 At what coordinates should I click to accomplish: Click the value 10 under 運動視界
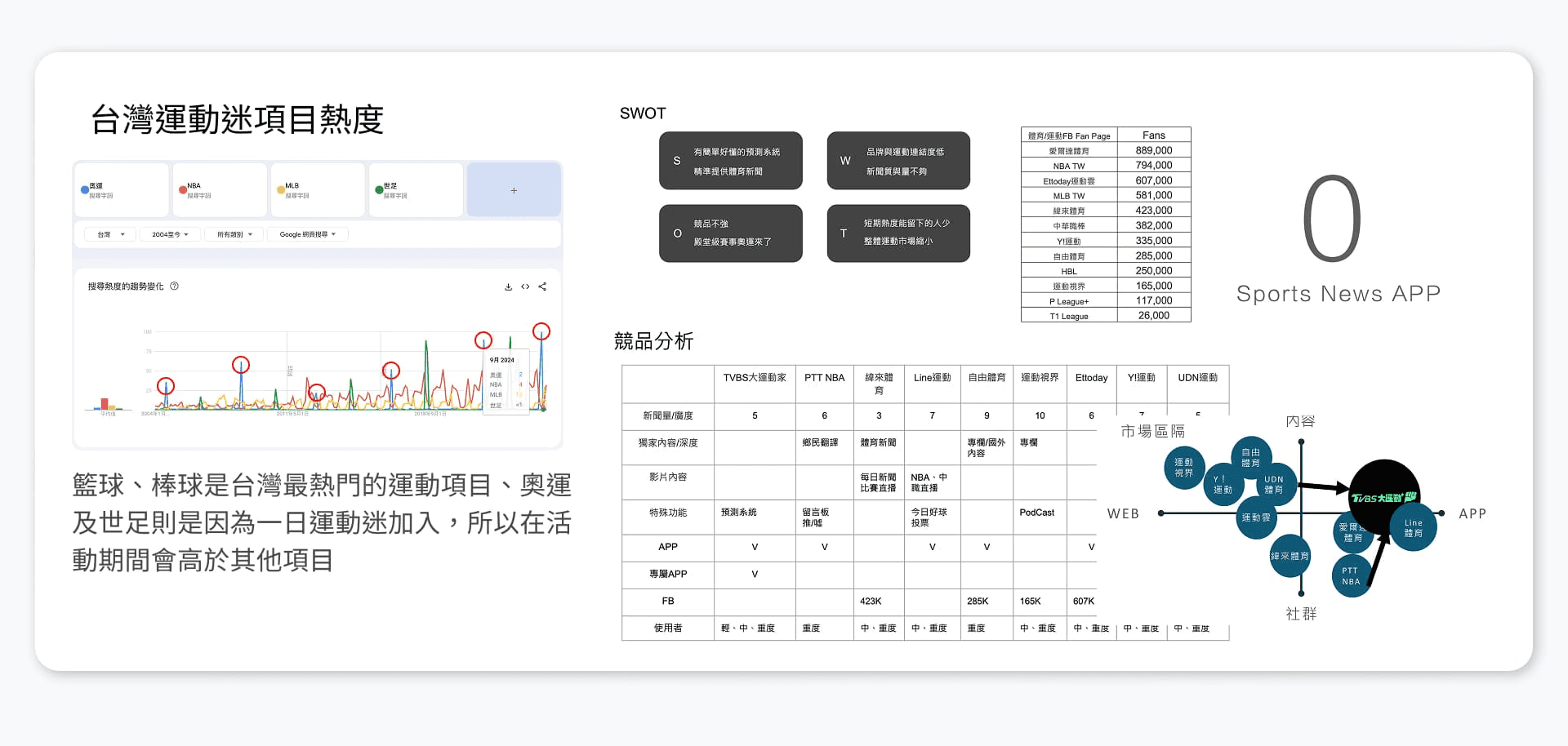tap(1040, 416)
